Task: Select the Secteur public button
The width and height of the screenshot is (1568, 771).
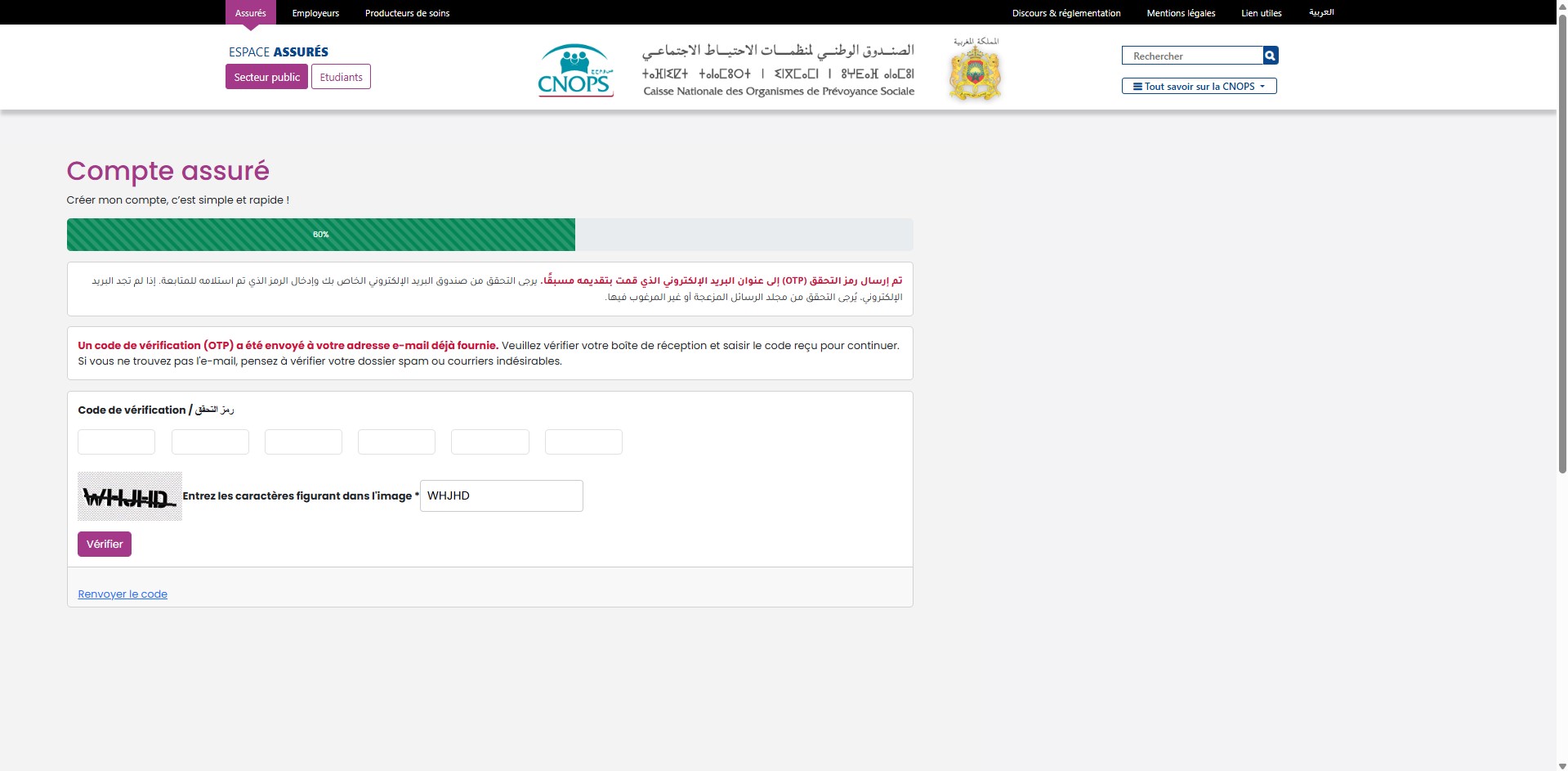Action: click(266, 77)
